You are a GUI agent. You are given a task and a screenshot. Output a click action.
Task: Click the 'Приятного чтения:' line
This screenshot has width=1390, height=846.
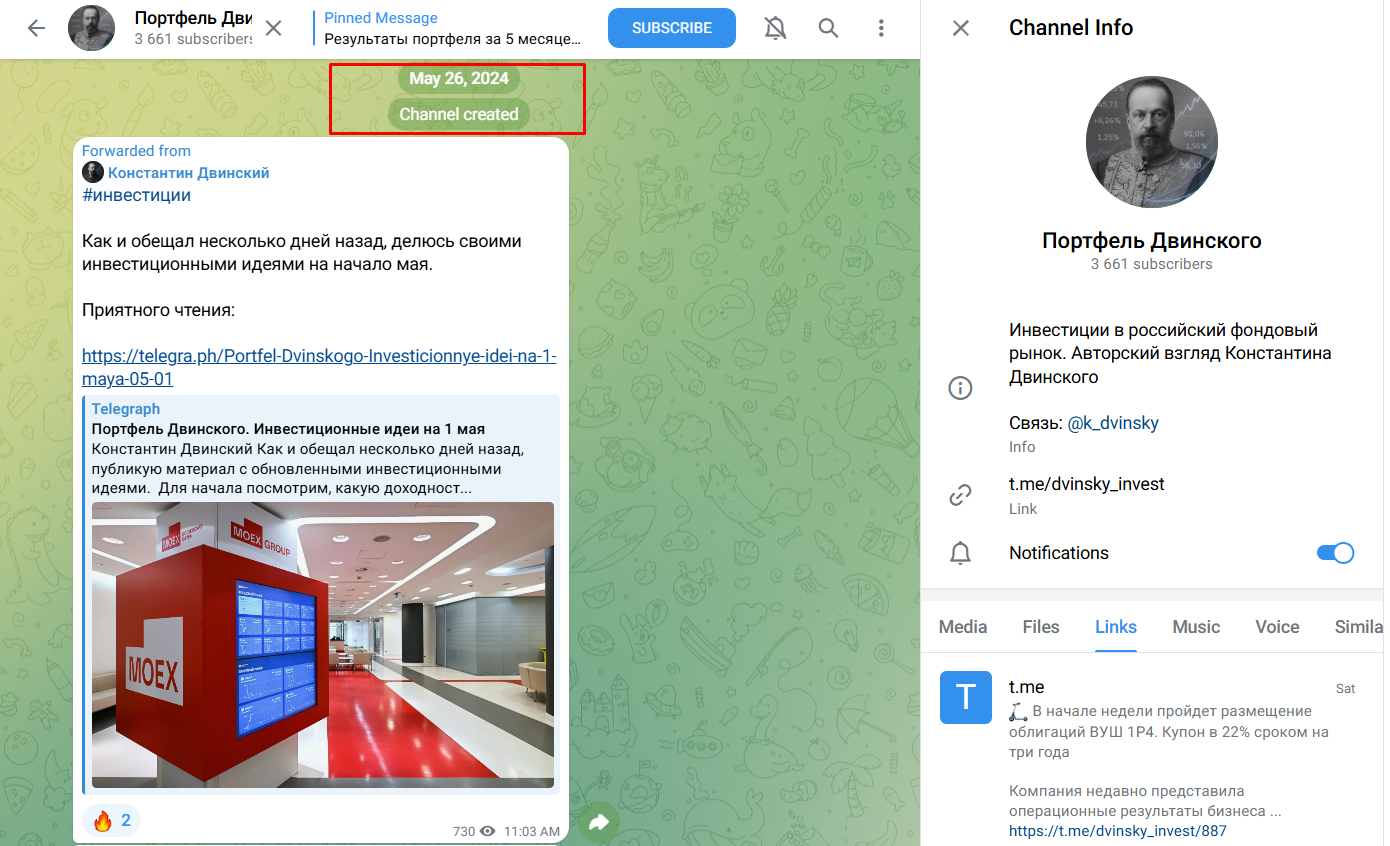pyautogui.click(x=158, y=310)
